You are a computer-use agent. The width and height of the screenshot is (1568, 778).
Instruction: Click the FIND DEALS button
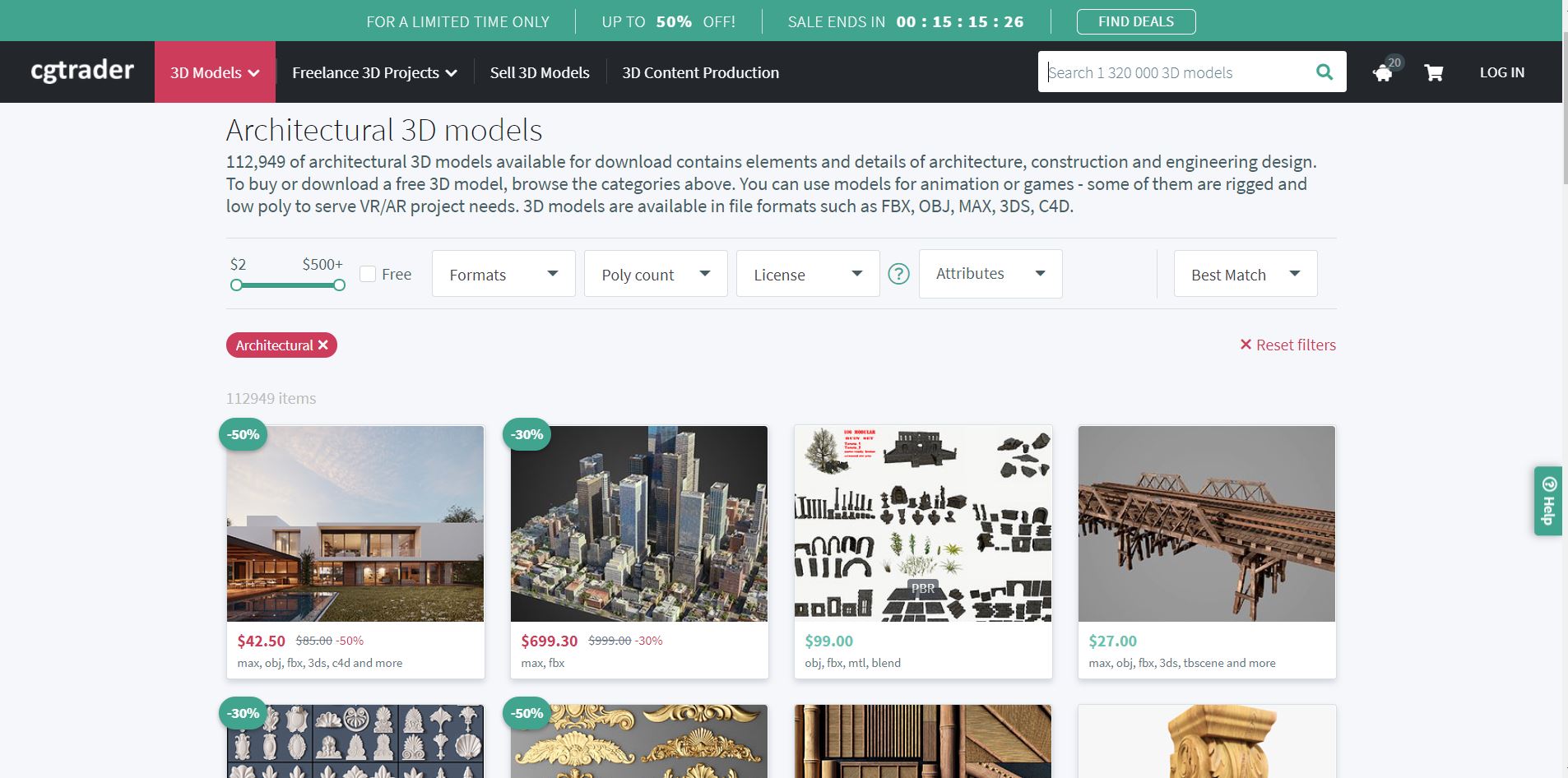click(1135, 21)
